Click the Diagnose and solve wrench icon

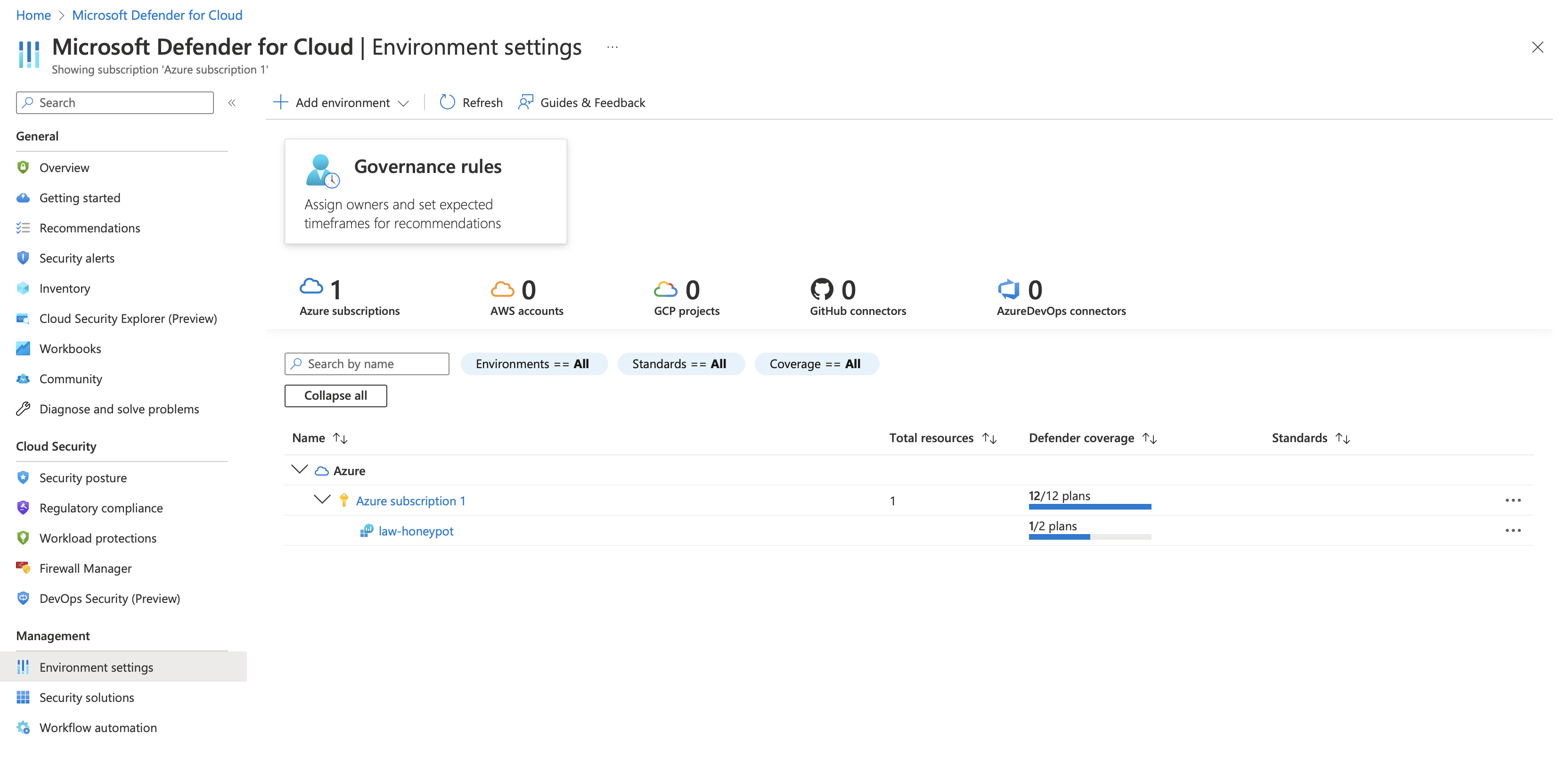(23, 409)
